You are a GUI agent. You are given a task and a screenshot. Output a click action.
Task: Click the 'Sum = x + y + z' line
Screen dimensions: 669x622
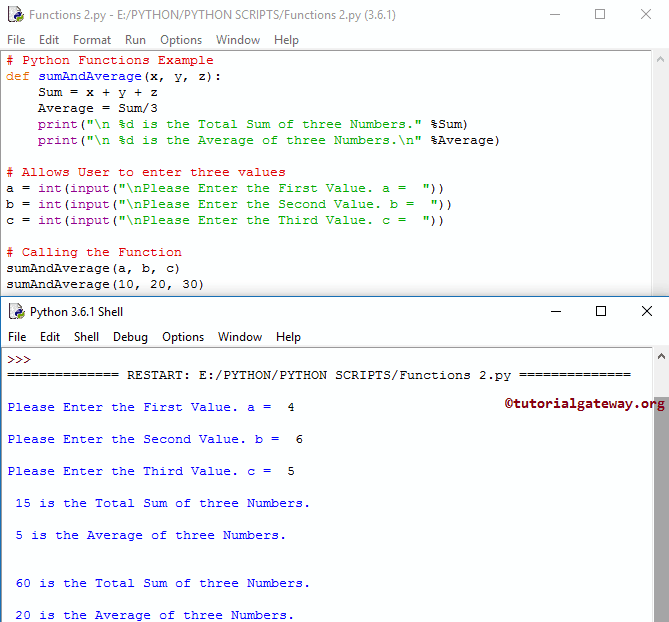click(98, 92)
